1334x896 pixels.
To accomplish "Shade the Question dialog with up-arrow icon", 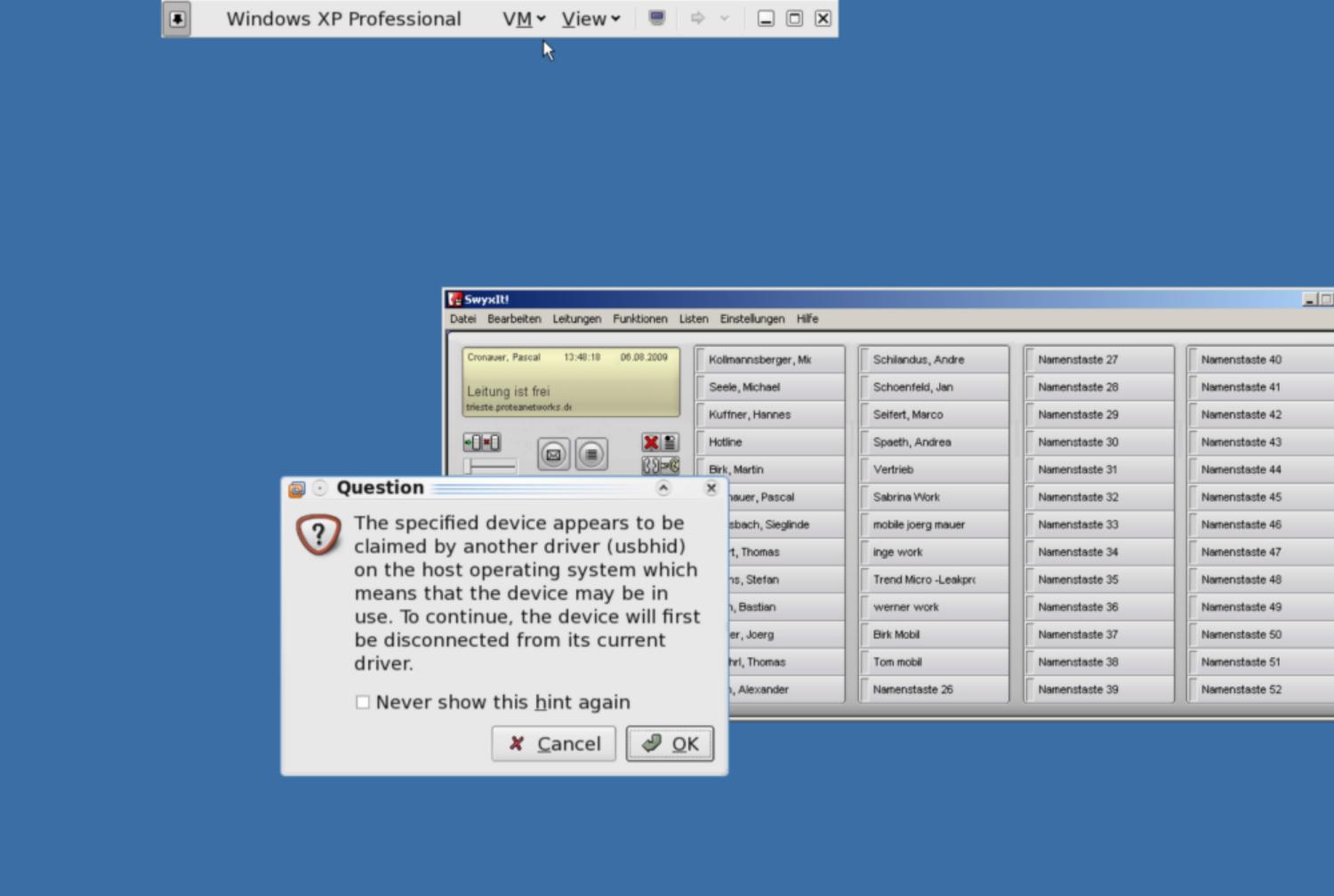I will [x=663, y=488].
